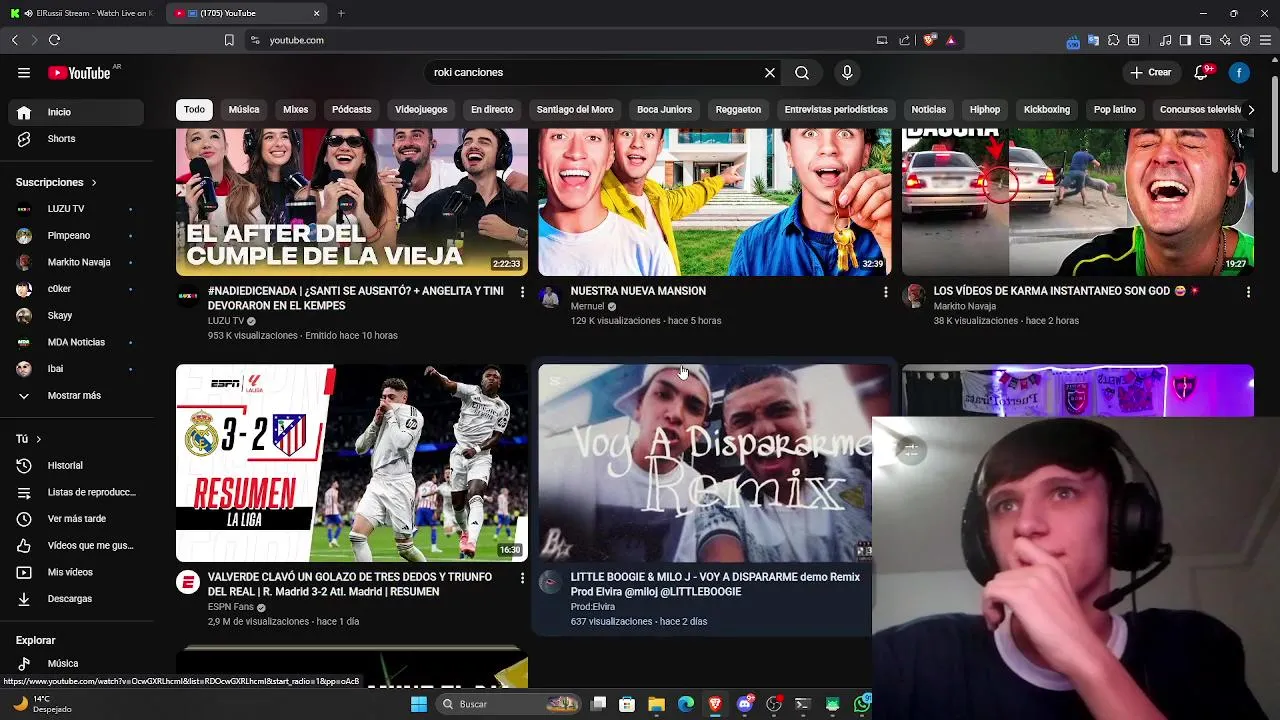Select the Música filter chip
The width and height of the screenshot is (1280, 720).
point(244,109)
